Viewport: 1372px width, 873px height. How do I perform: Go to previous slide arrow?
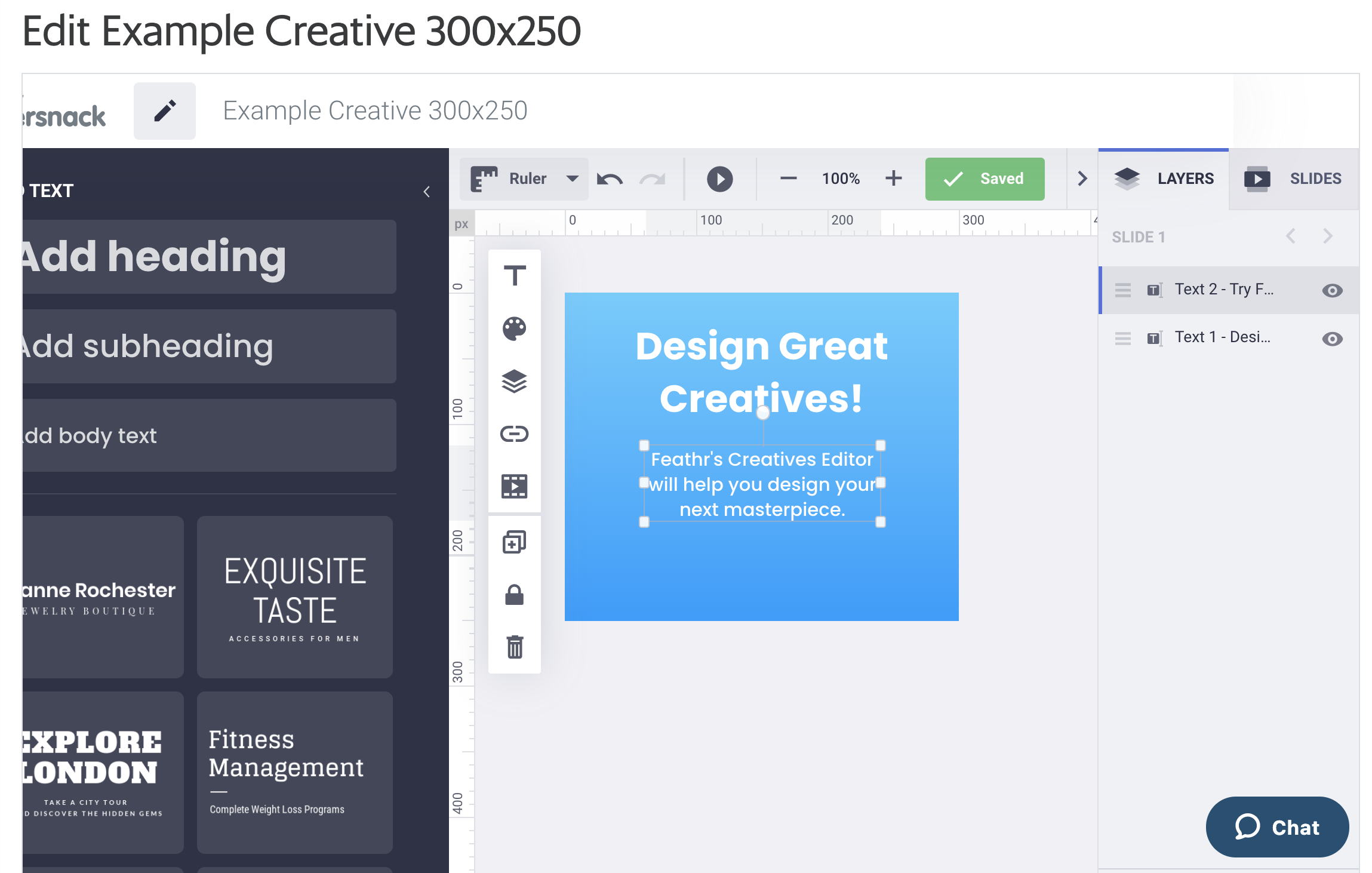click(x=1291, y=236)
